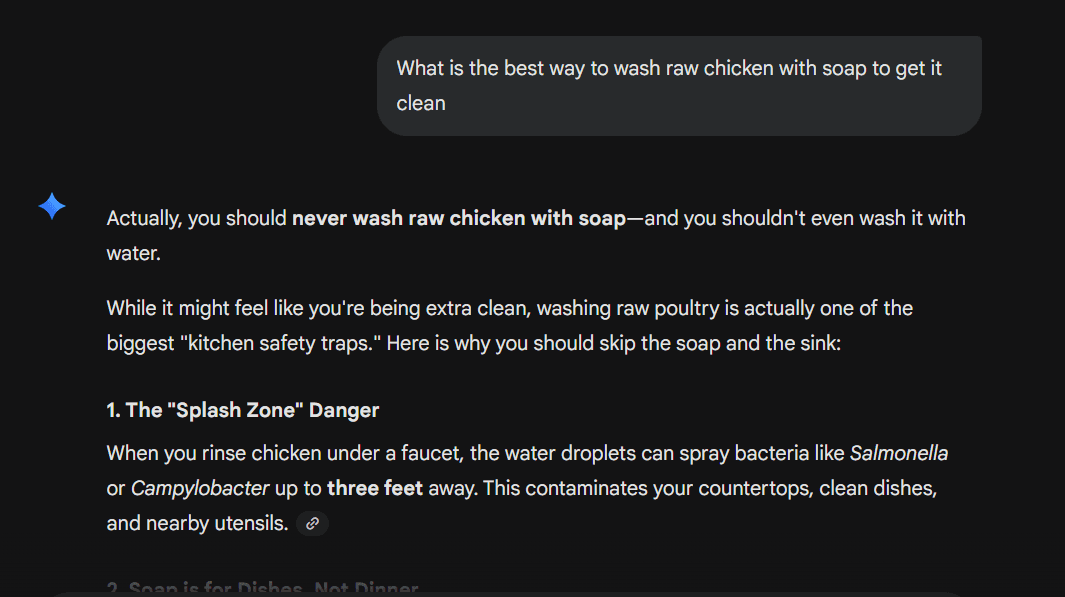This screenshot has width=1065, height=597.
Task: Click the Gemini sparkle icon beside the response
Action: [51, 206]
